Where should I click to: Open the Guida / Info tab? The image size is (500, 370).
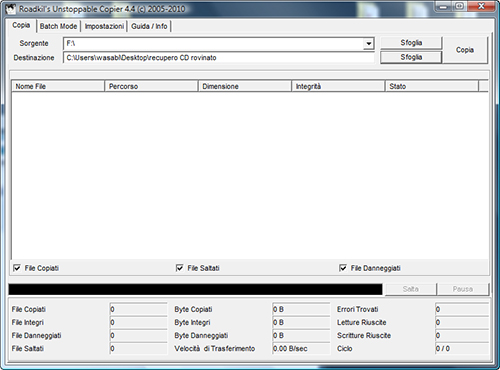(149, 26)
